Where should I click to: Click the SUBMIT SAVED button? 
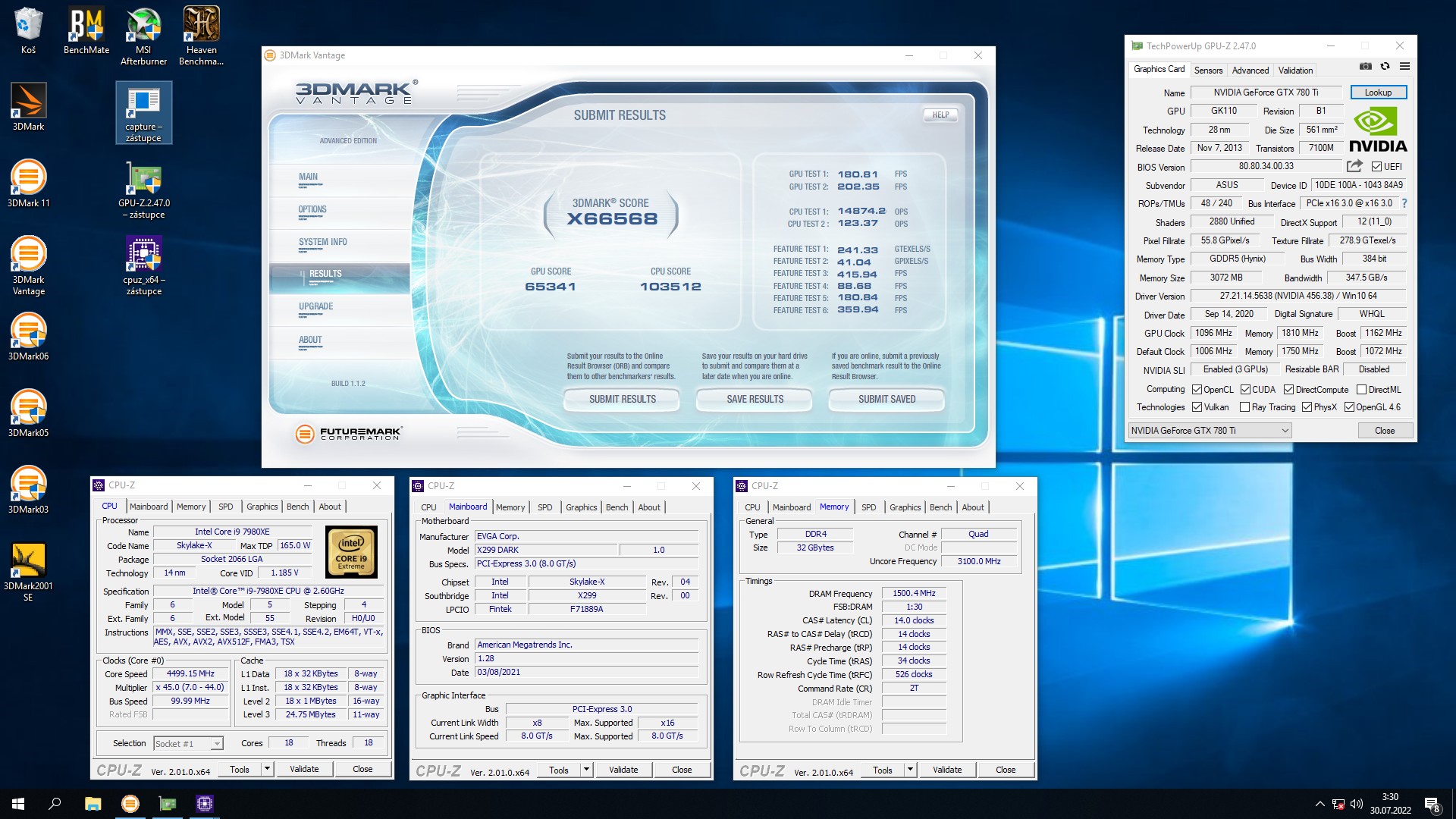coord(886,399)
